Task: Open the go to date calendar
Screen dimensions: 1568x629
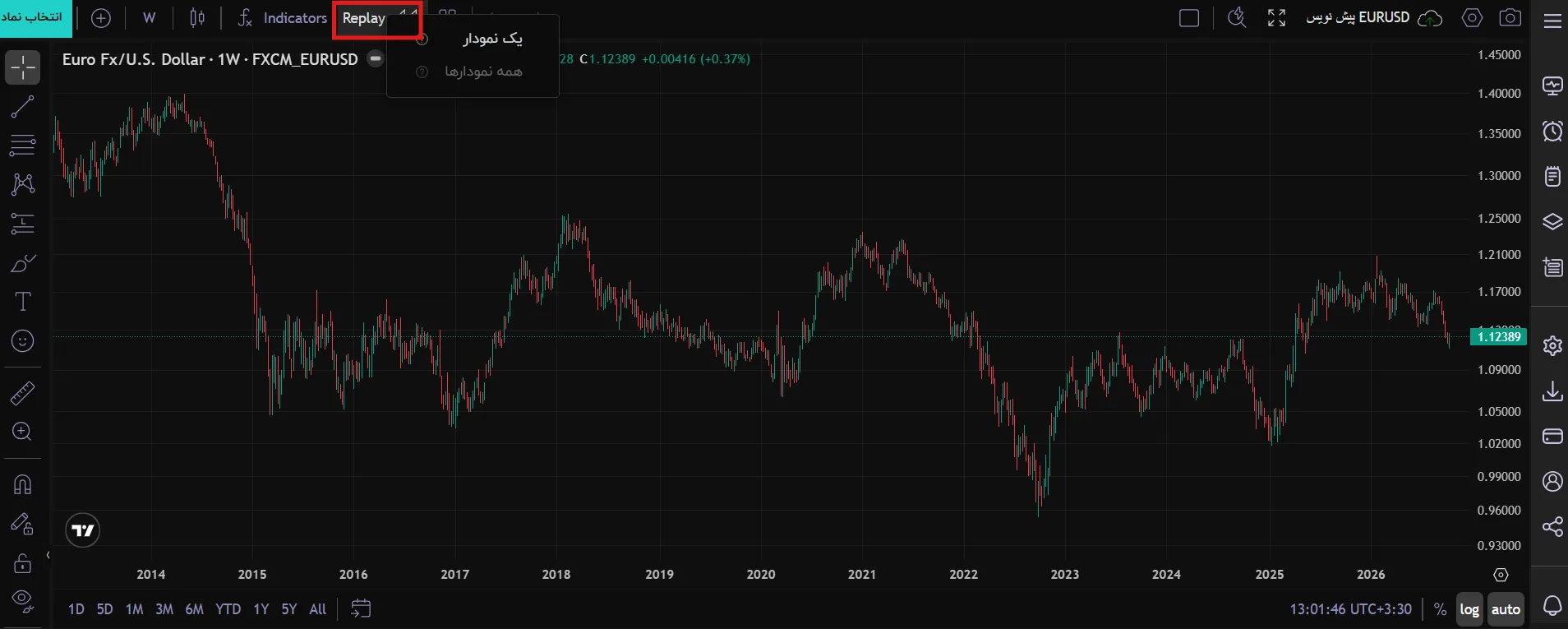Action: click(x=361, y=608)
